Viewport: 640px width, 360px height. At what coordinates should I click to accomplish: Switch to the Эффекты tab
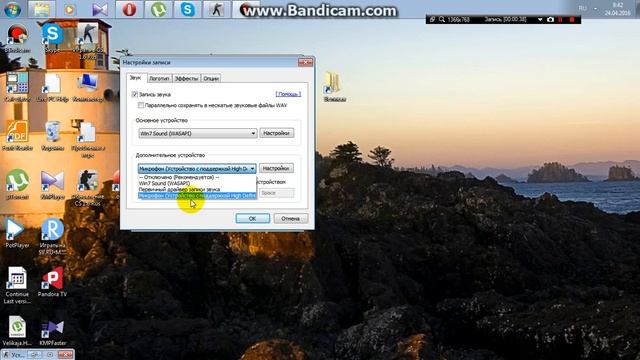[187, 78]
